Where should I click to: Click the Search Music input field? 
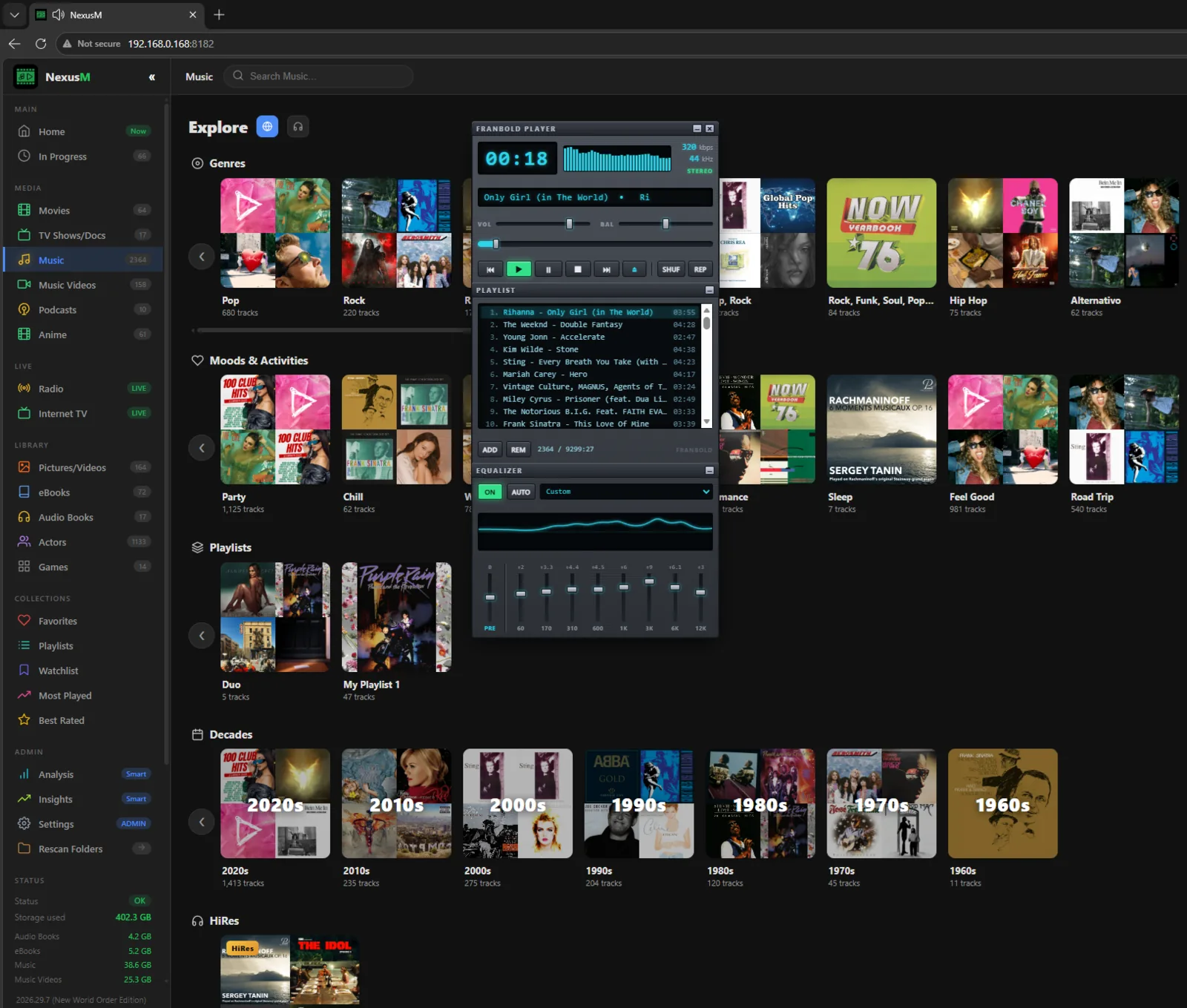pos(319,76)
